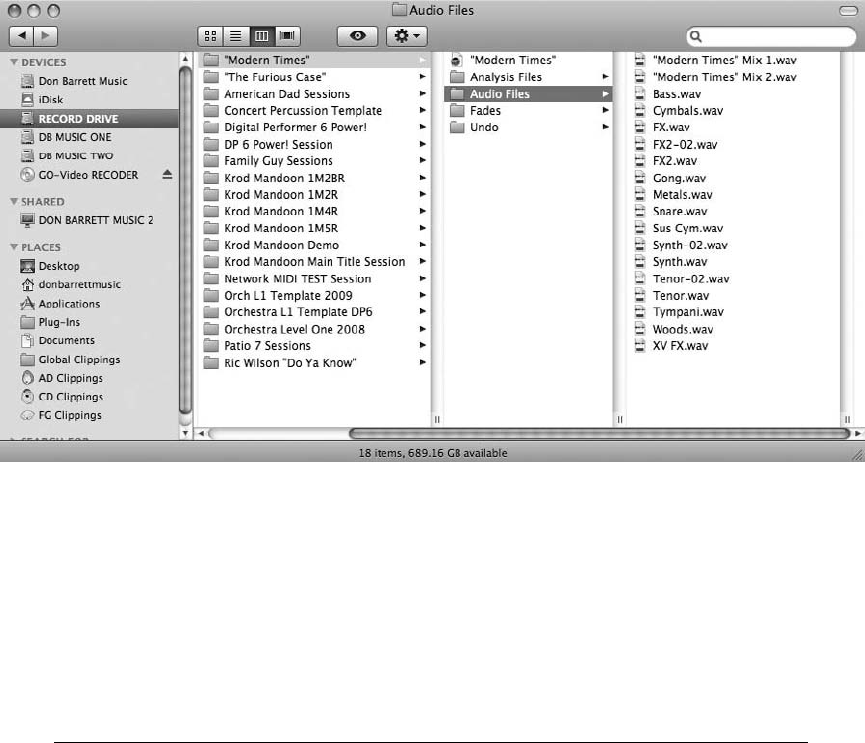Click the window resize corner grip
The height and width of the screenshot is (743, 865).
(858, 455)
